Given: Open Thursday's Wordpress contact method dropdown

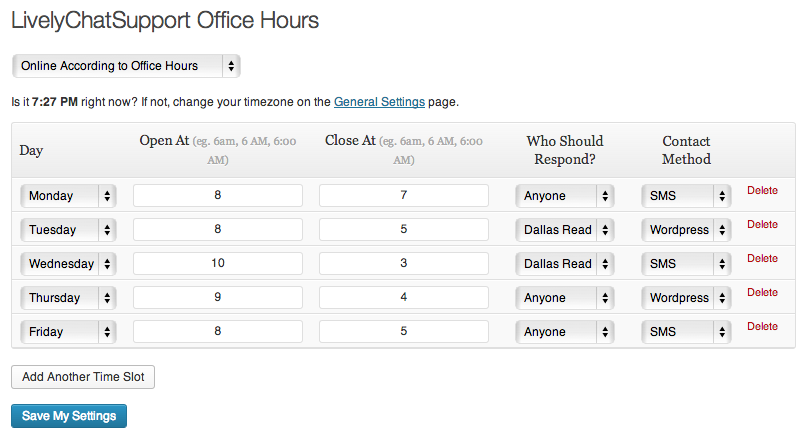Looking at the screenshot, I should (x=686, y=298).
